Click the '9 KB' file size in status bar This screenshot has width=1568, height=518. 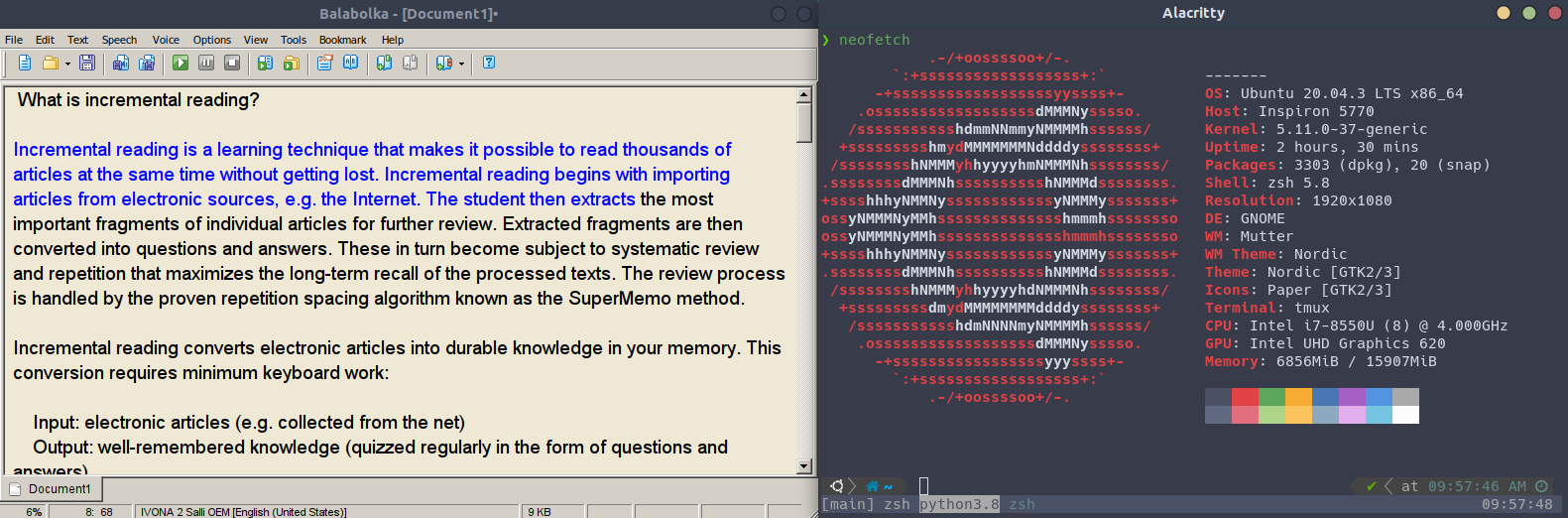[540, 512]
